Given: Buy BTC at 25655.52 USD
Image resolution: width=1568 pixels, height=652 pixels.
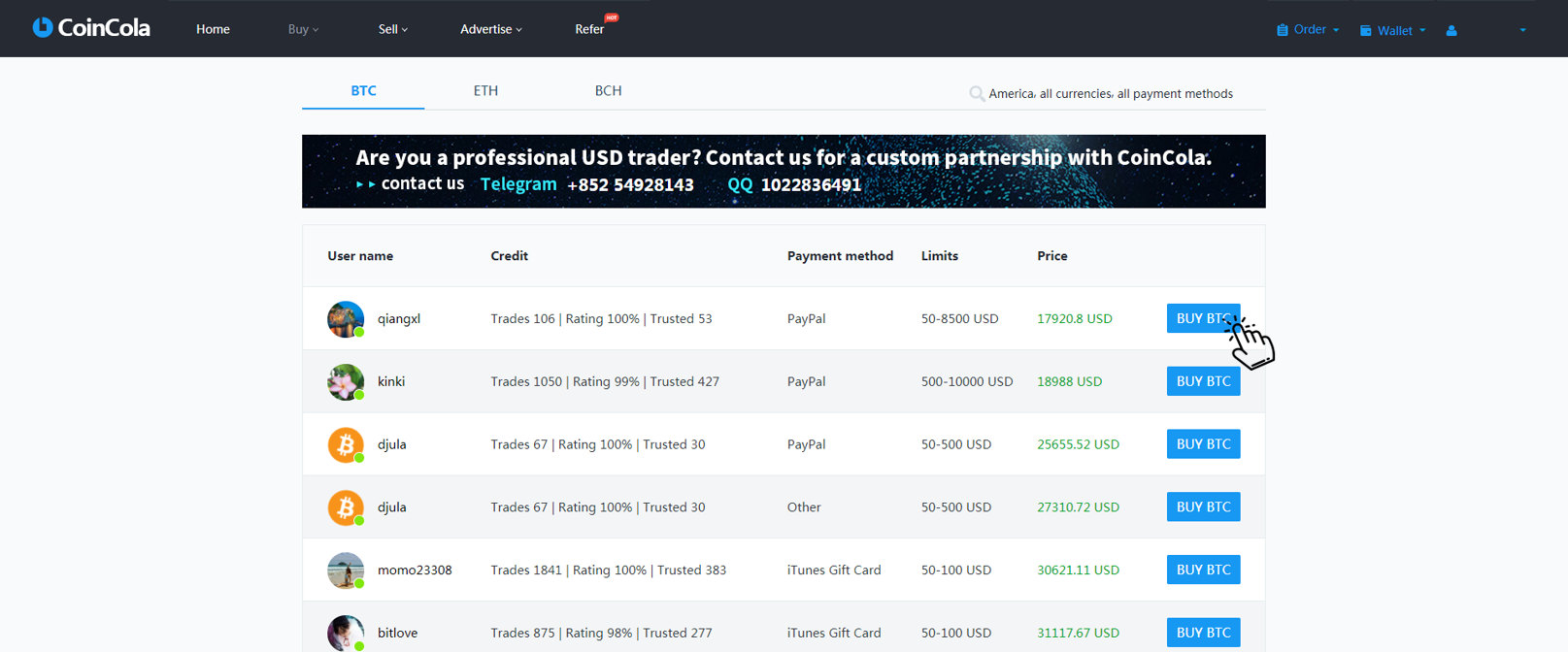Looking at the screenshot, I should pyautogui.click(x=1203, y=444).
